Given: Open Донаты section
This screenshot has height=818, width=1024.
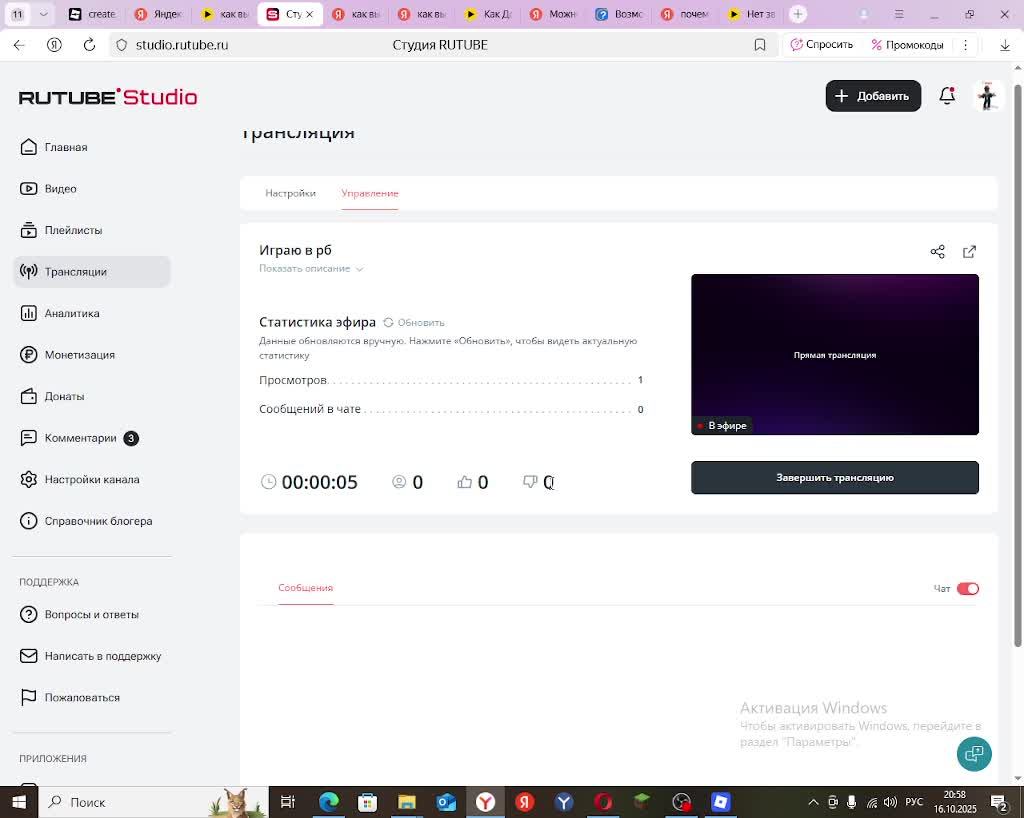Looking at the screenshot, I should (x=52, y=396).
